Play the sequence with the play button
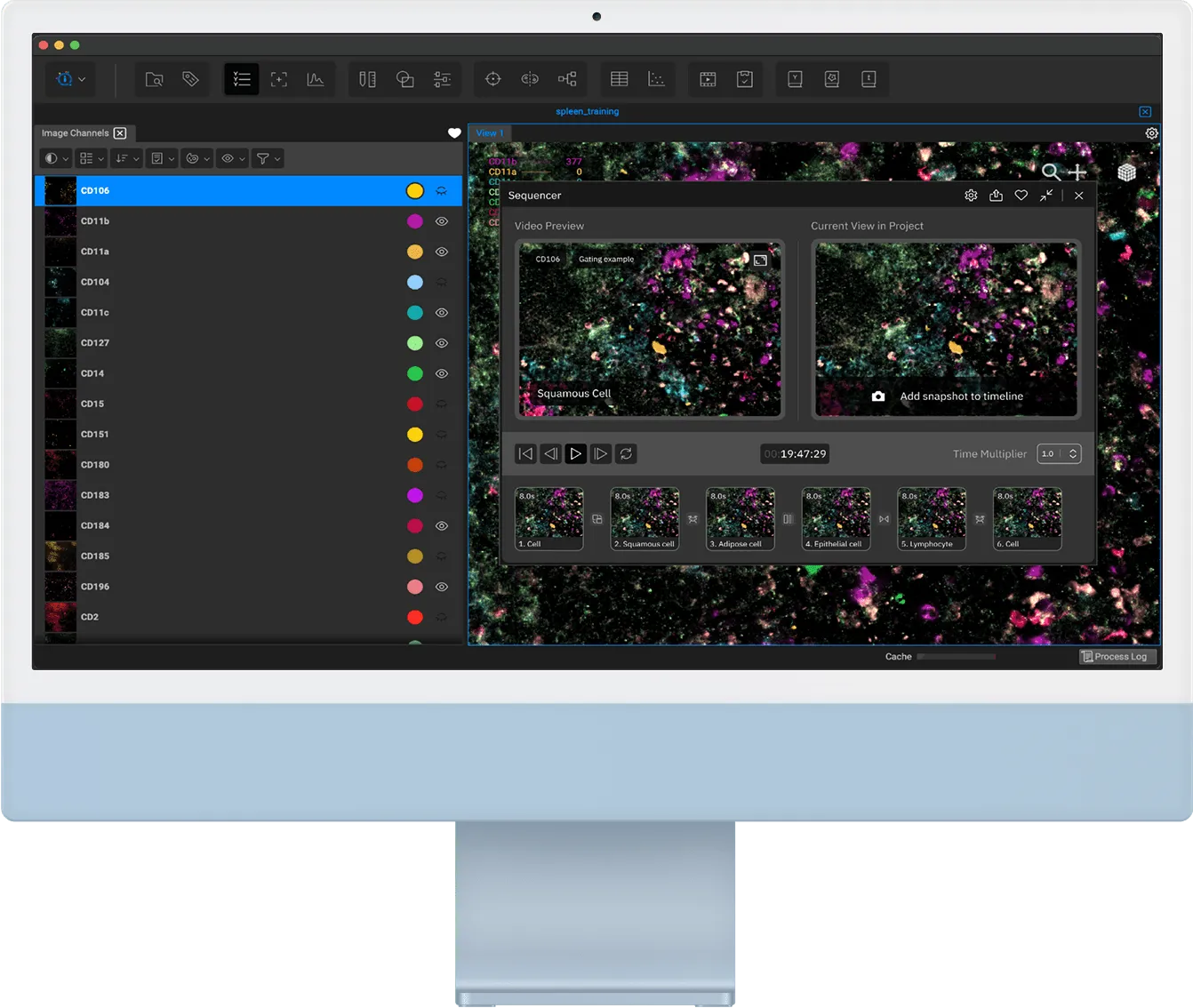 tap(575, 453)
